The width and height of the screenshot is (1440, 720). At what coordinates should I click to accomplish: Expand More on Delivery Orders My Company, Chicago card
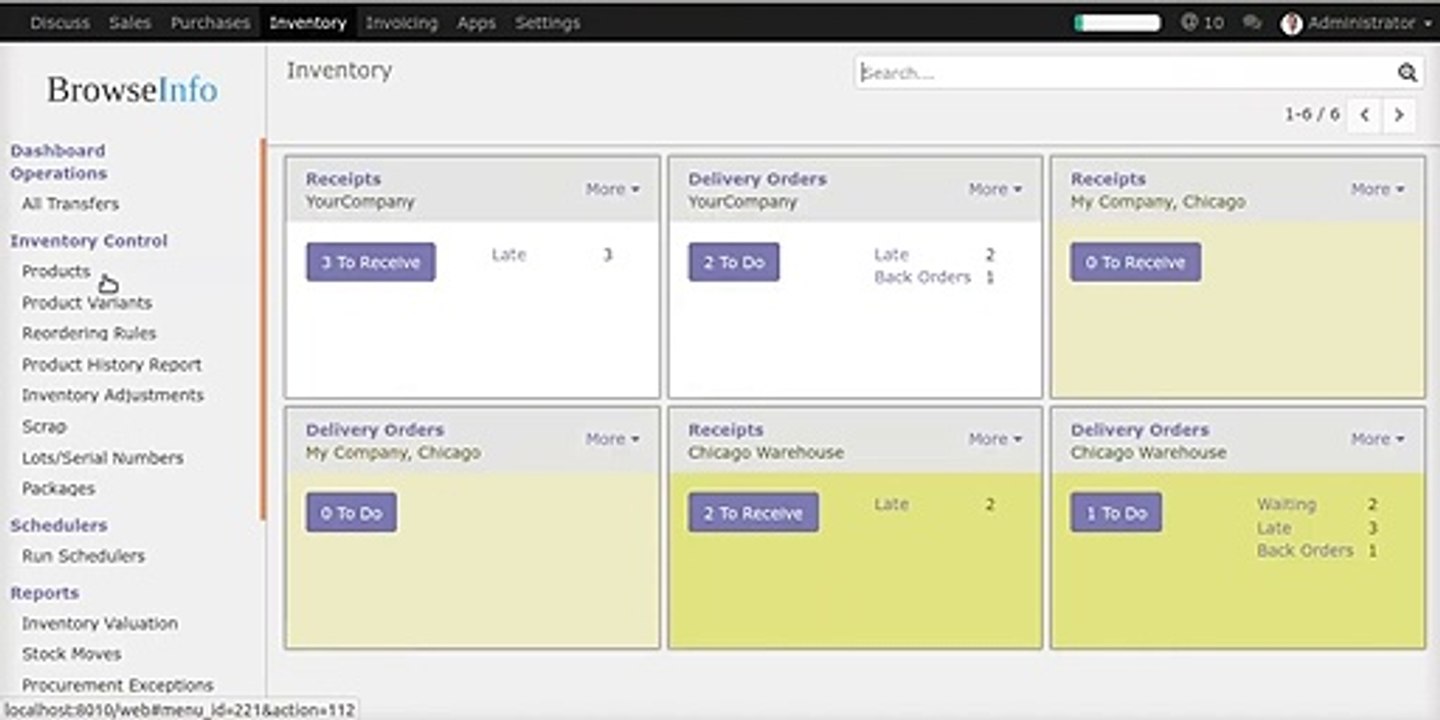pyautogui.click(x=612, y=439)
